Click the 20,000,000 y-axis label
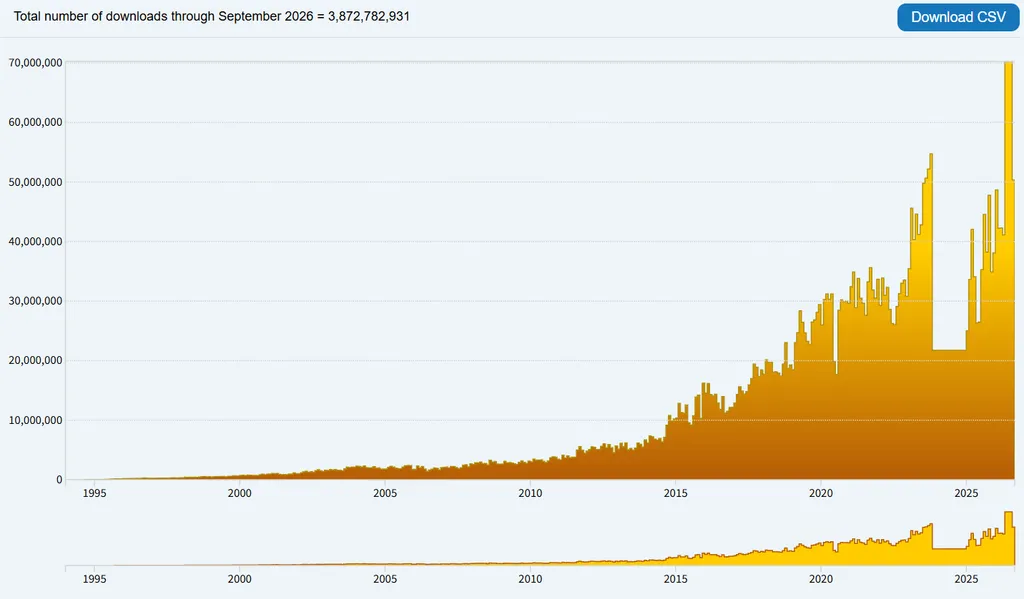This screenshot has height=599, width=1024. 35,361
